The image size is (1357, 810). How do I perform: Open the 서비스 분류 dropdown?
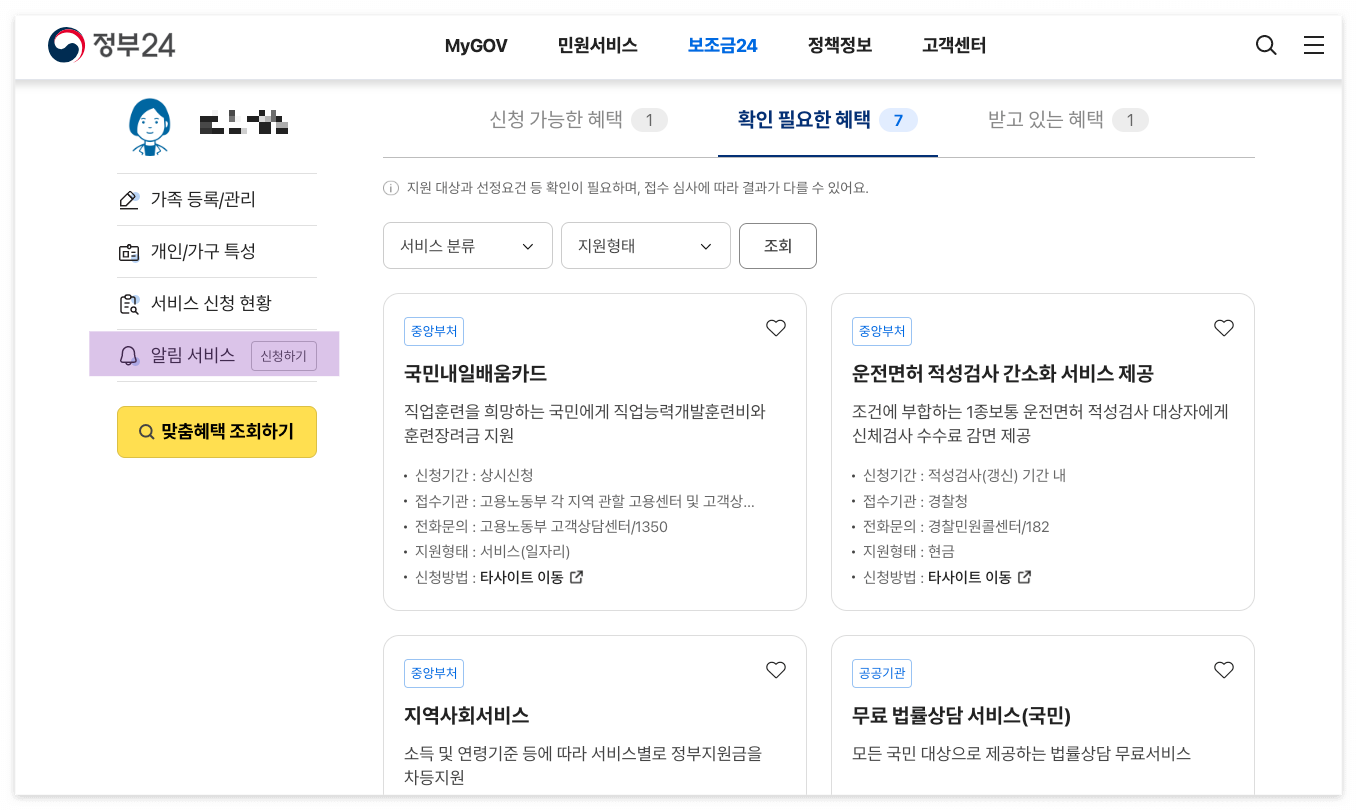pyautogui.click(x=468, y=246)
